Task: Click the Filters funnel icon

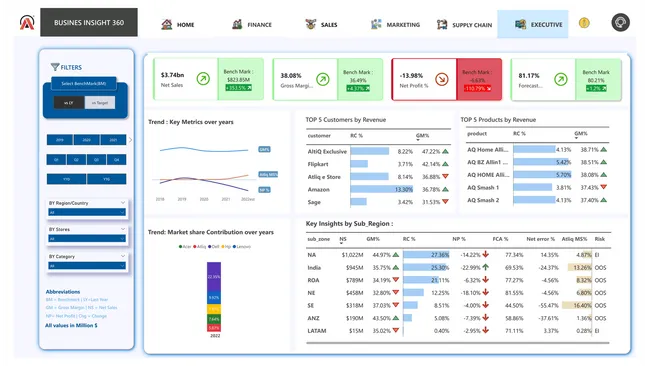Action: click(x=55, y=67)
